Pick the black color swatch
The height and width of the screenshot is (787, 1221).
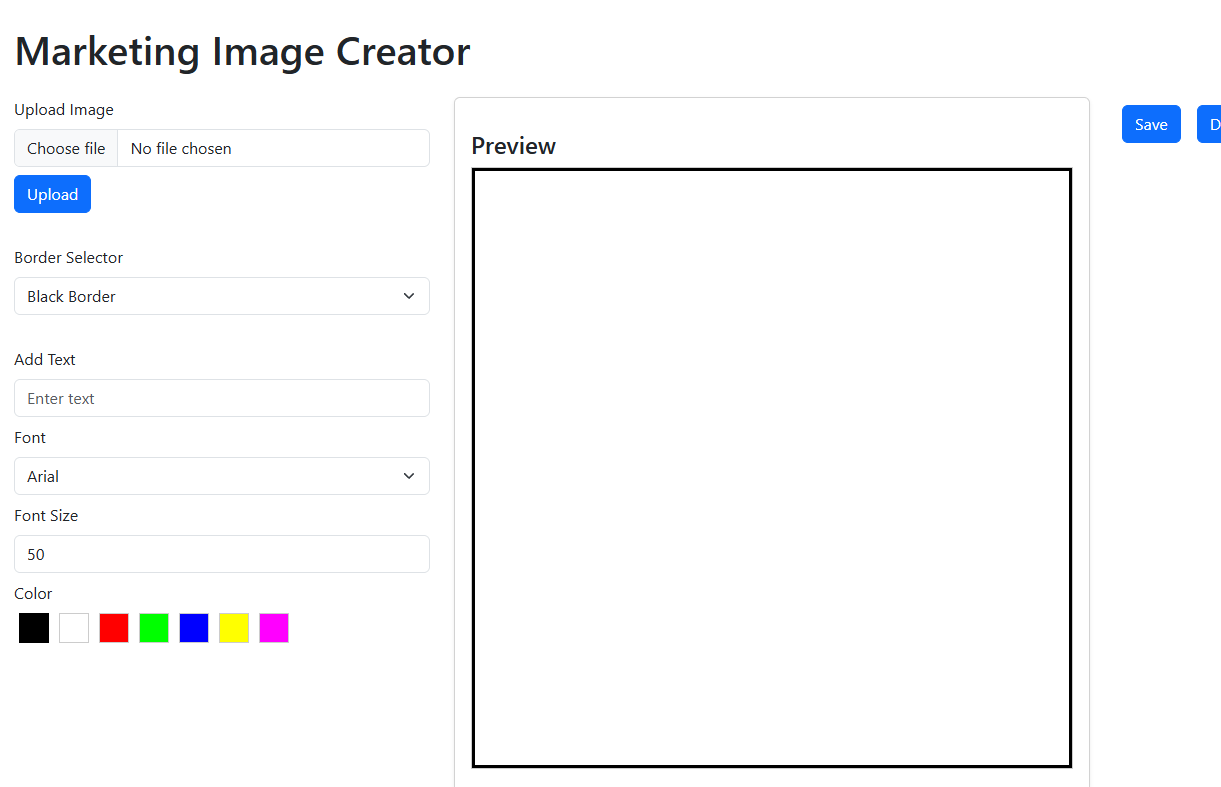tap(33, 628)
